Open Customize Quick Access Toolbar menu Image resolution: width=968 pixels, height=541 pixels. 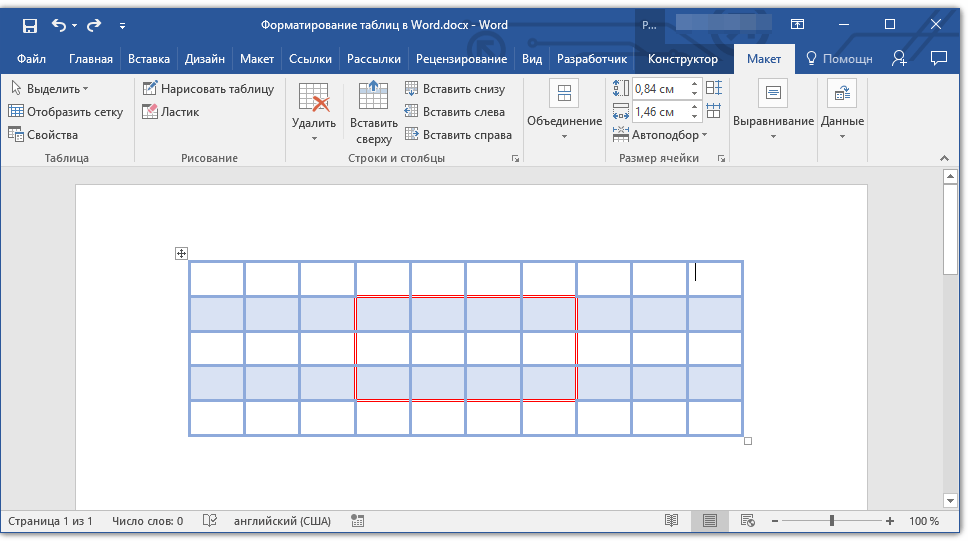tap(122, 26)
